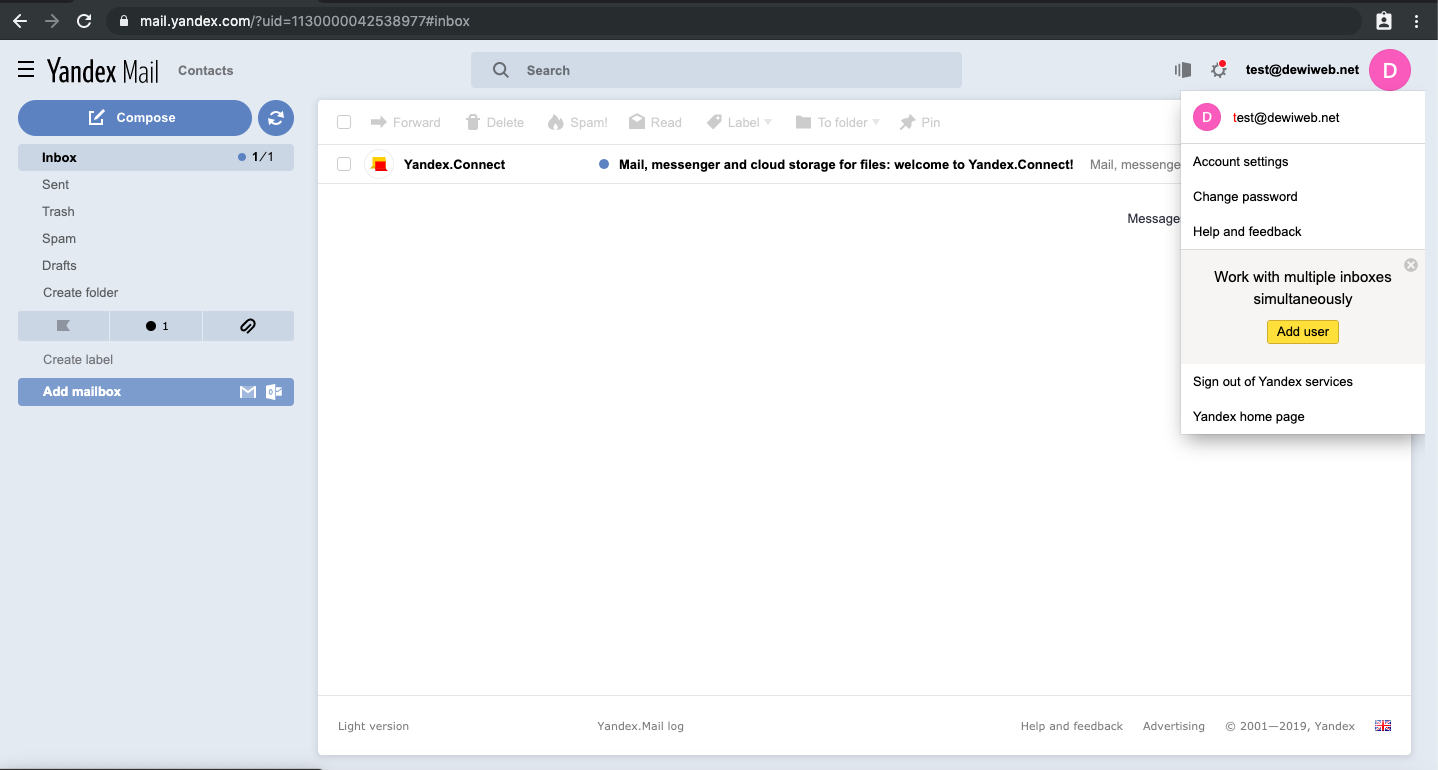Open the To folder dropdown
Viewport: 1438px width, 770px height.
coord(838,122)
